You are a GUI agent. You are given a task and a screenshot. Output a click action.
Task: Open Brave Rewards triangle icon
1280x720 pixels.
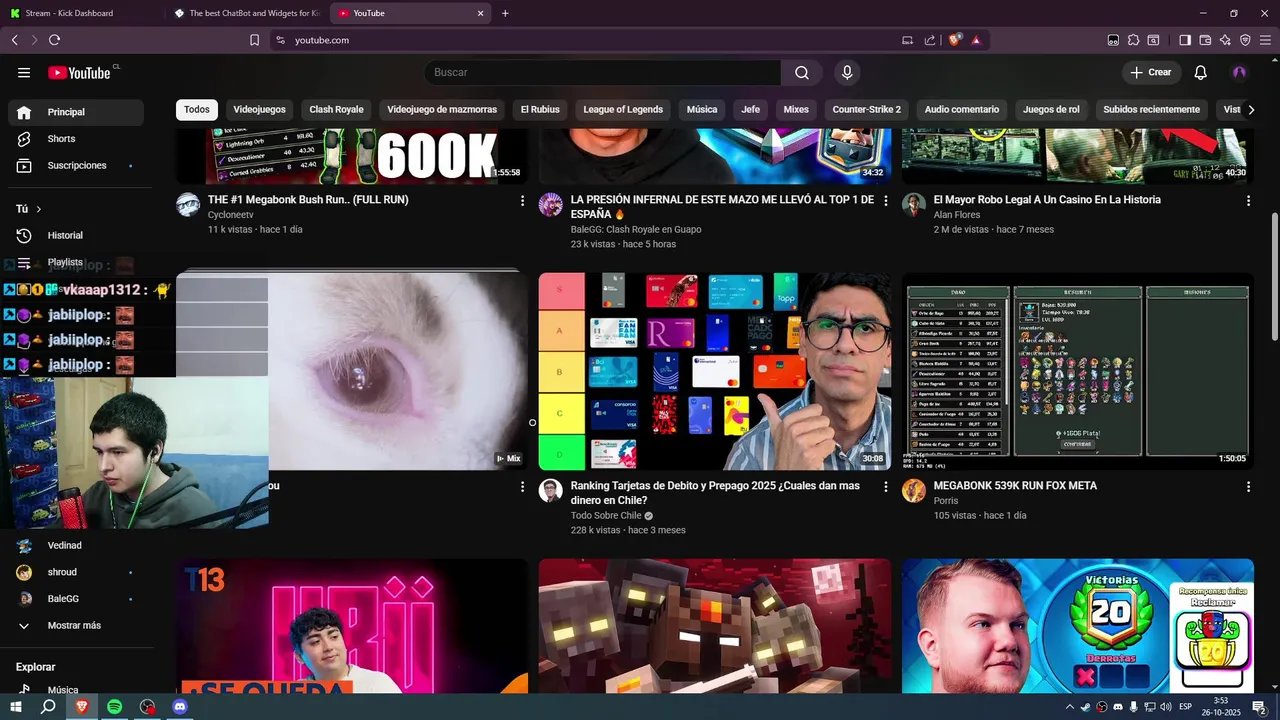(x=976, y=40)
